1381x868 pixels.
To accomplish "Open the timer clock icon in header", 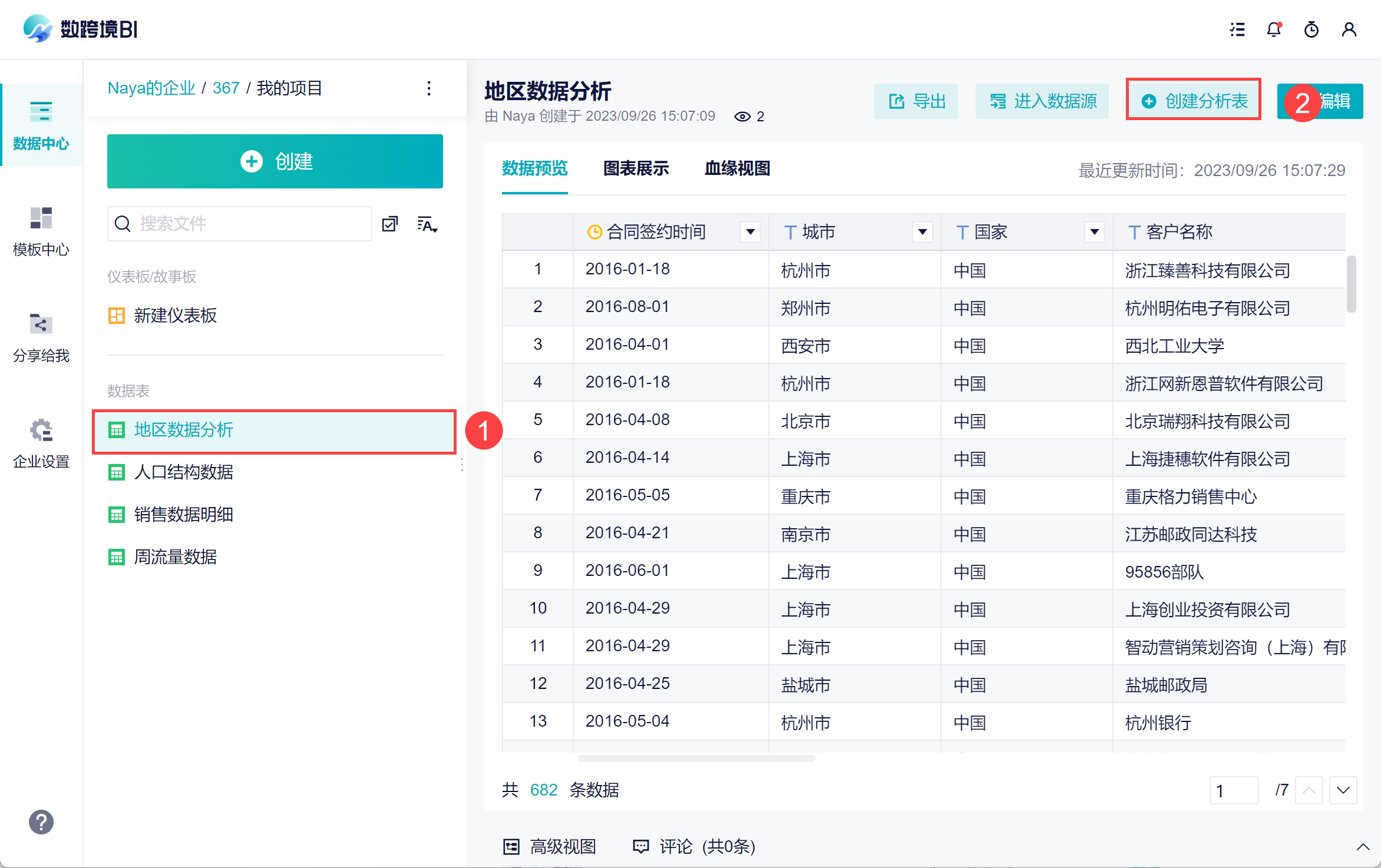I will coord(1311,29).
